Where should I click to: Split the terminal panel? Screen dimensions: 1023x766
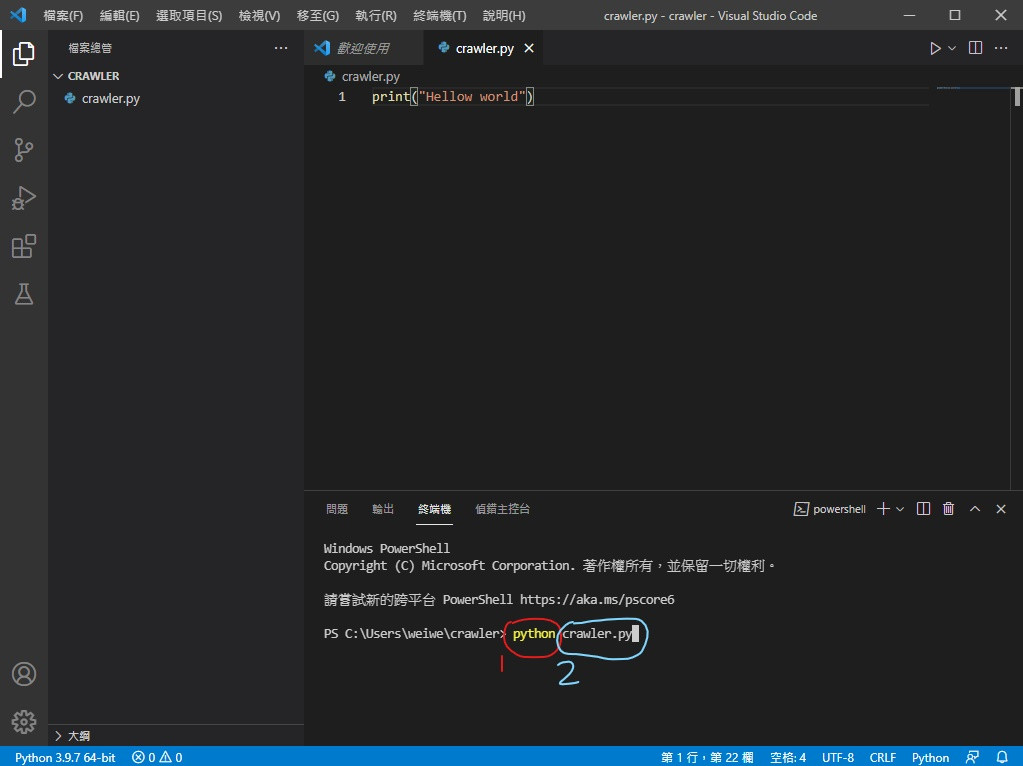pyautogui.click(x=923, y=509)
